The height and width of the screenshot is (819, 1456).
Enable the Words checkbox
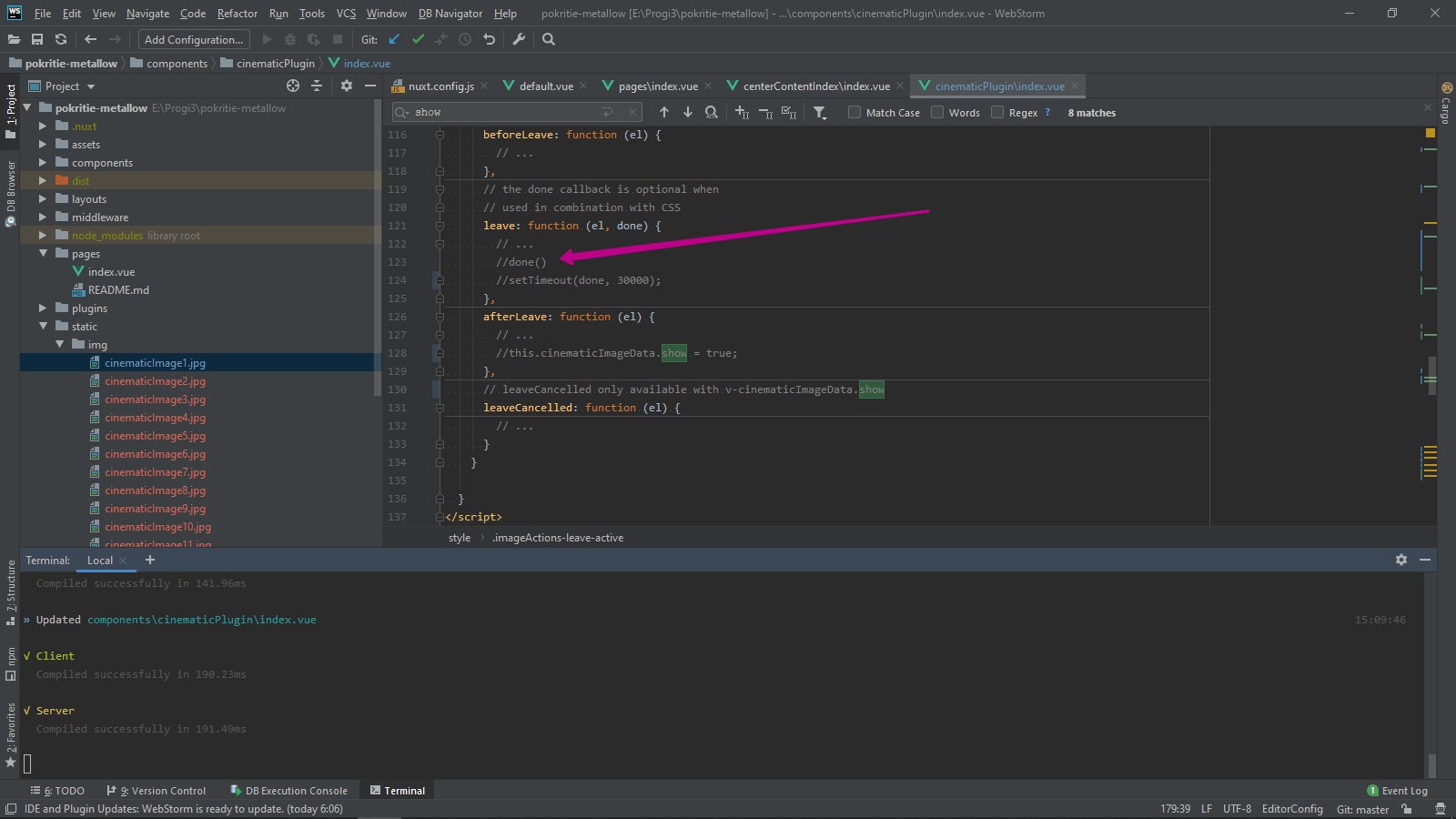point(937,112)
